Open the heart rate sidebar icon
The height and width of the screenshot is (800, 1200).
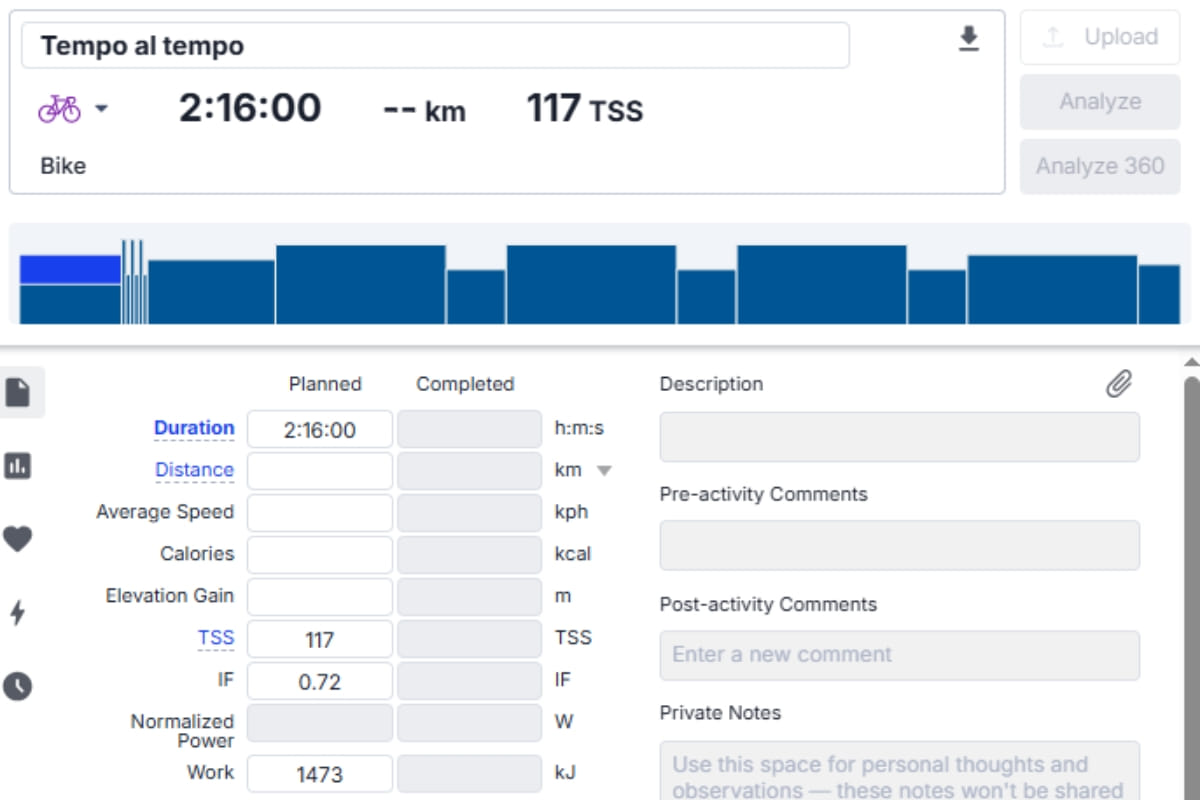18,539
